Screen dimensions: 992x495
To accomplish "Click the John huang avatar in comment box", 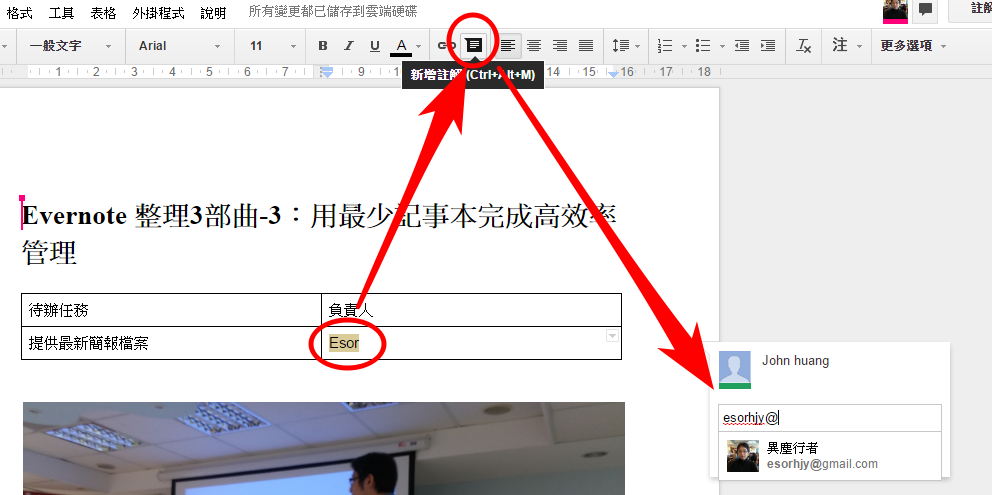I will [x=735, y=370].
